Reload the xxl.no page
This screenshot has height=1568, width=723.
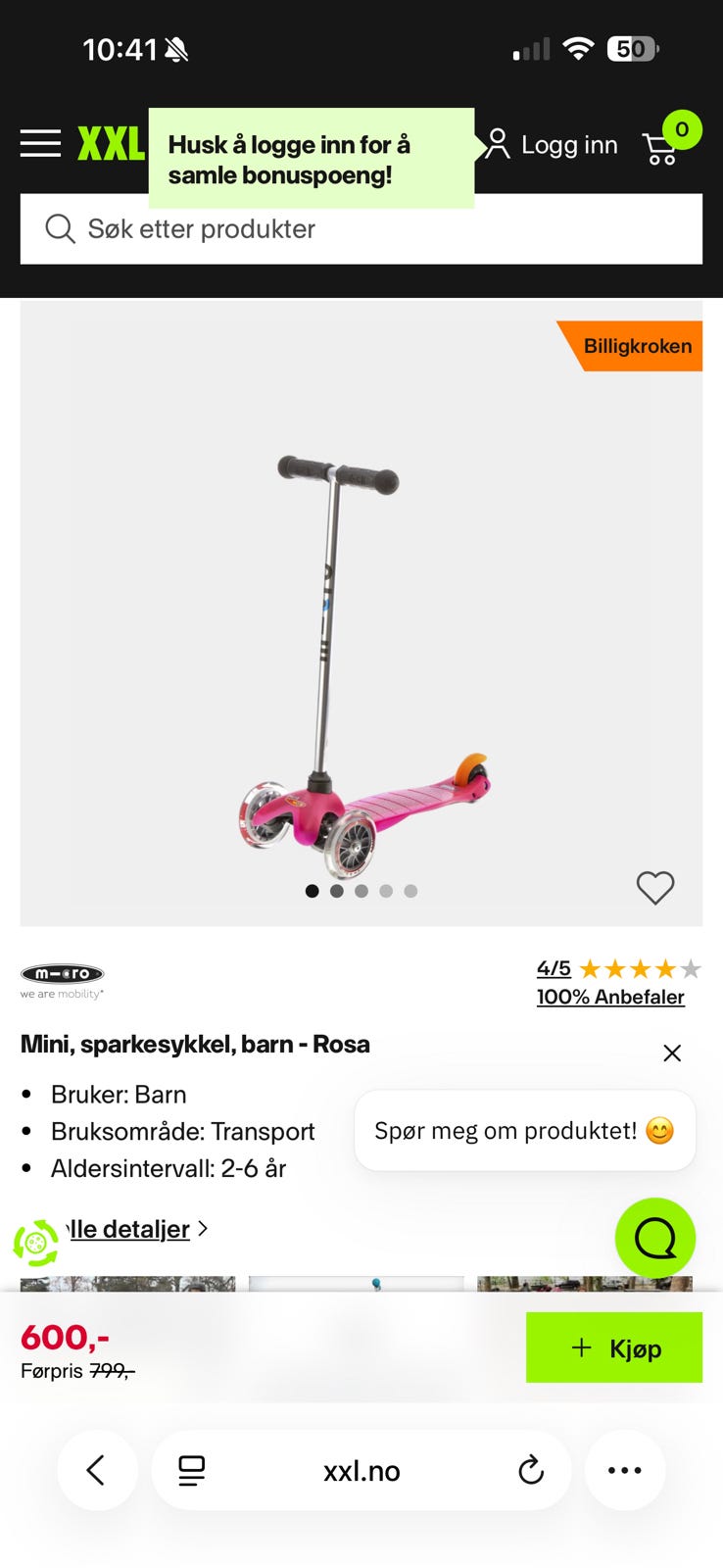tap(531, 1470)
